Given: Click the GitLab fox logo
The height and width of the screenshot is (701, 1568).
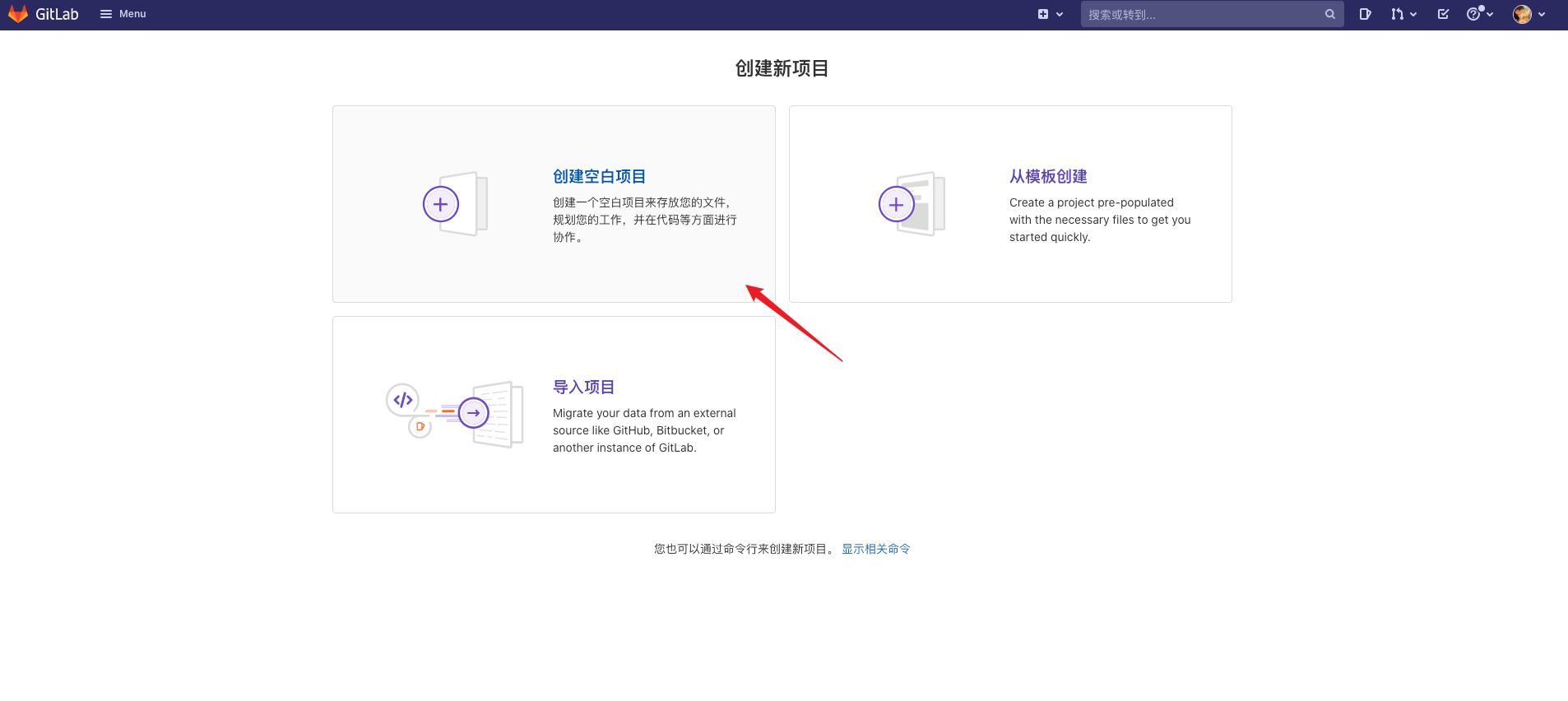Looking at the screenshot, I should click(18, 14).
